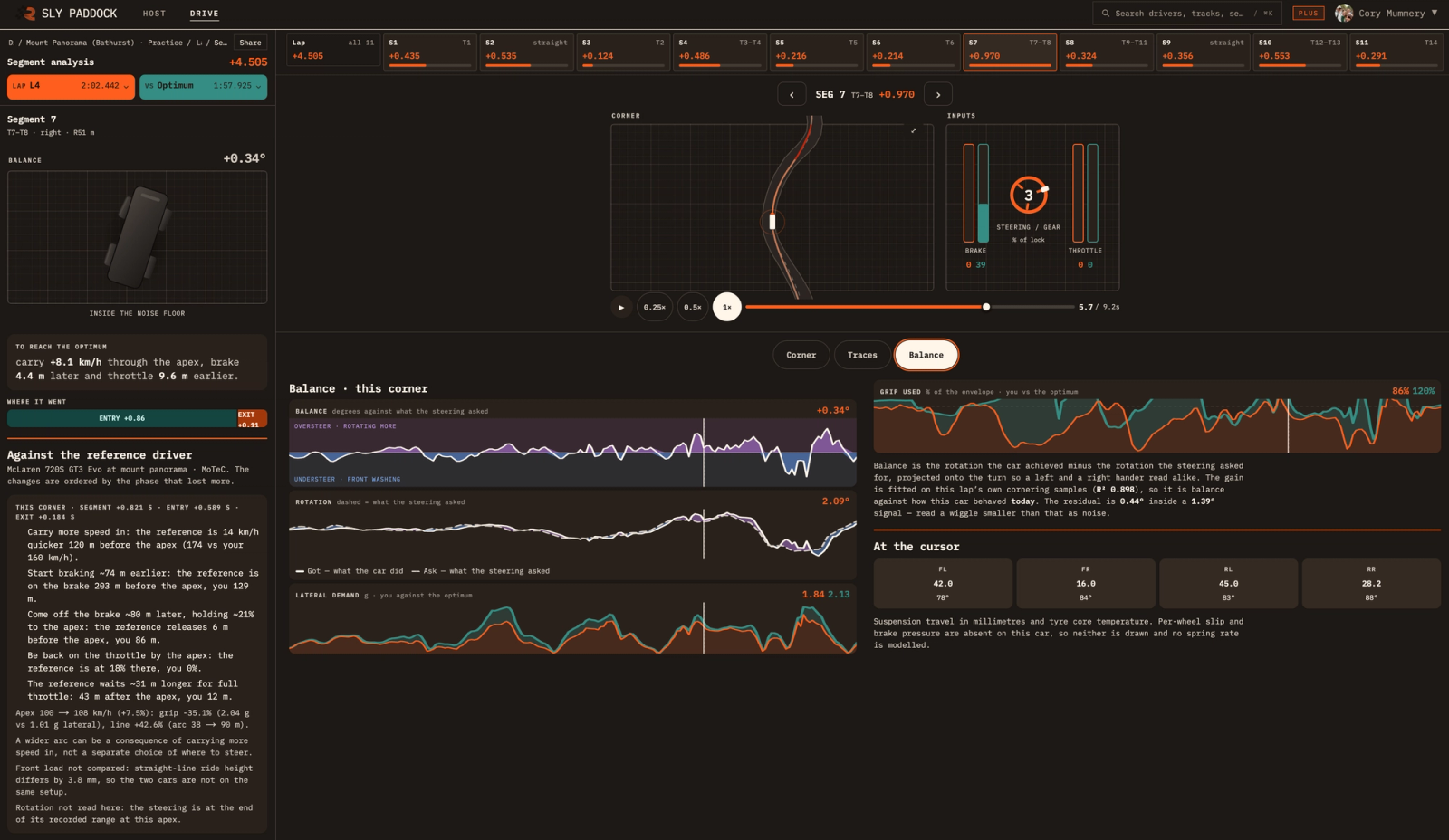Click the ENTRY +0.86 bar segment

(122, 418)
